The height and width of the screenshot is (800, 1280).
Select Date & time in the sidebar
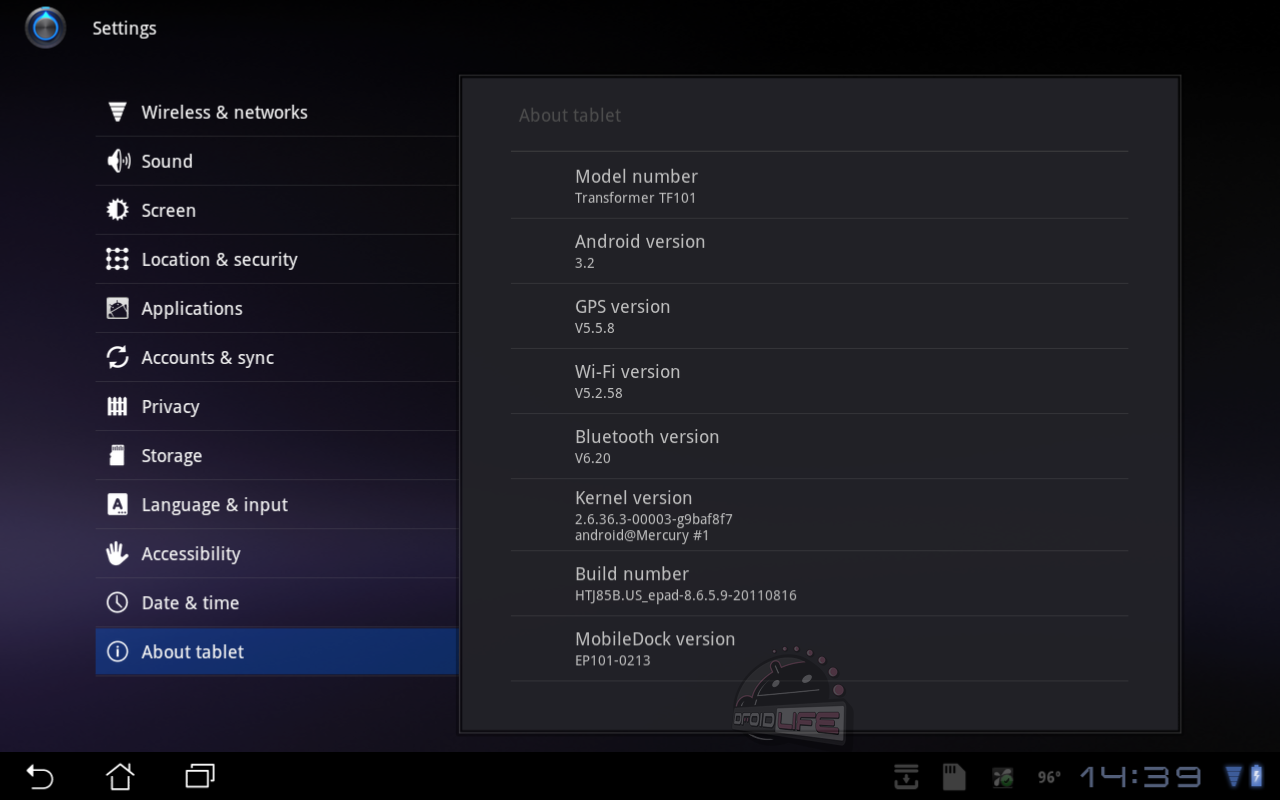[x=277, y=603]
